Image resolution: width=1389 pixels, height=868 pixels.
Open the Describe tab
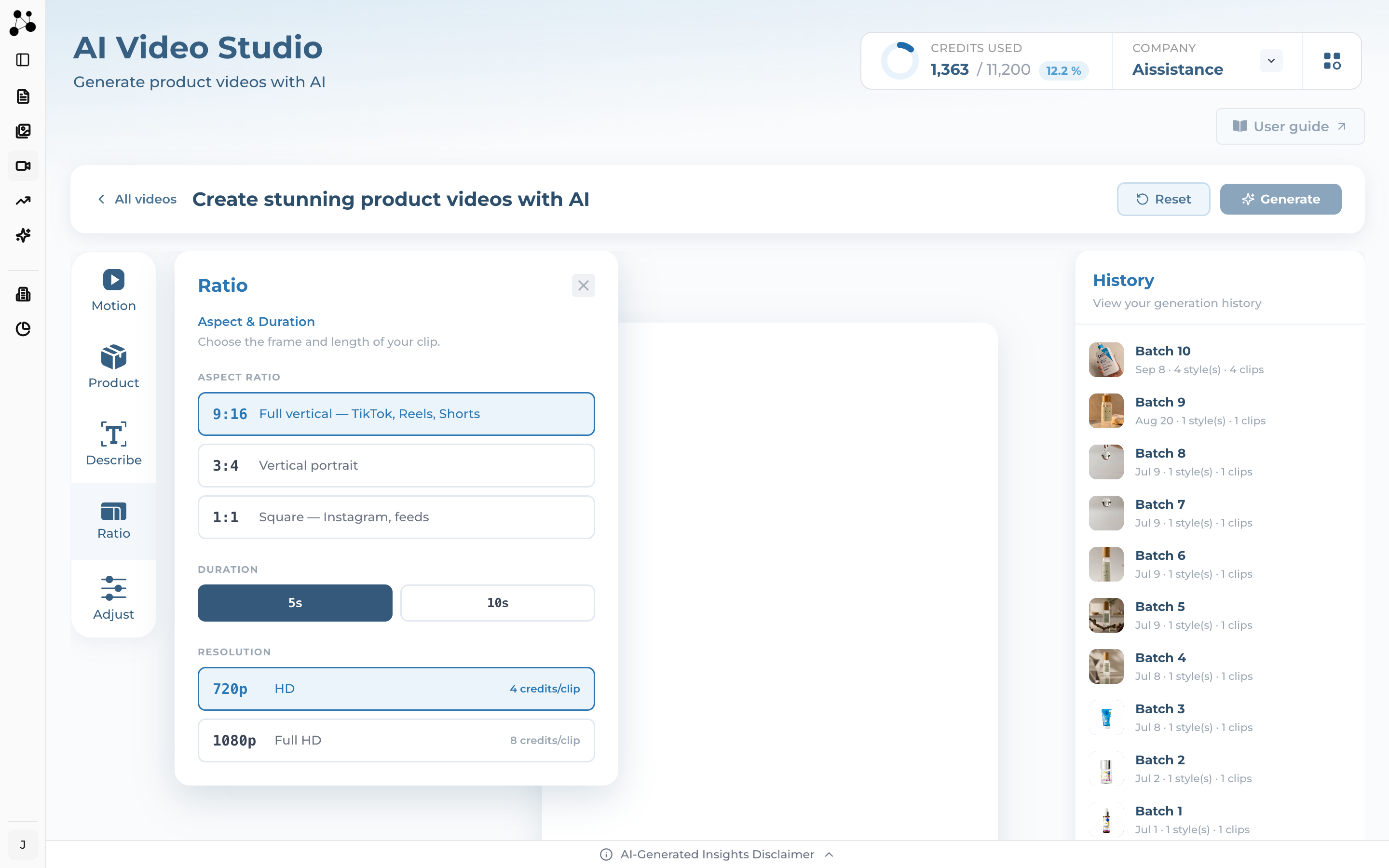tap(114, 444)
